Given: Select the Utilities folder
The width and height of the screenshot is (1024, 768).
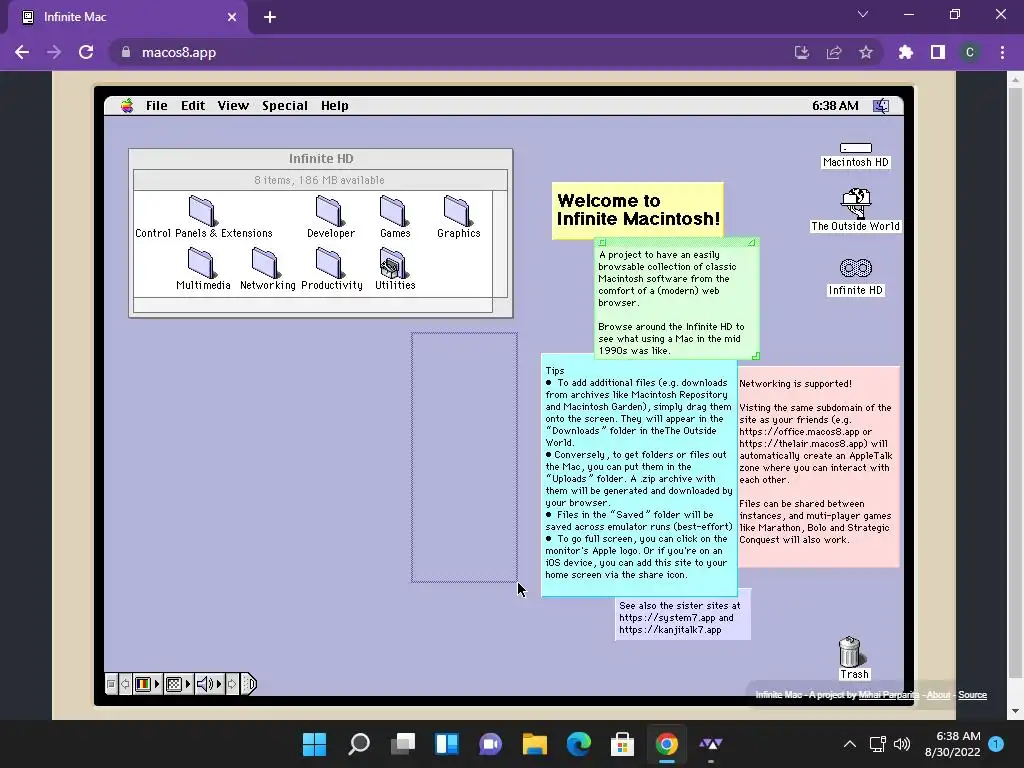Looking at the screenshot, I should point(394,269).
